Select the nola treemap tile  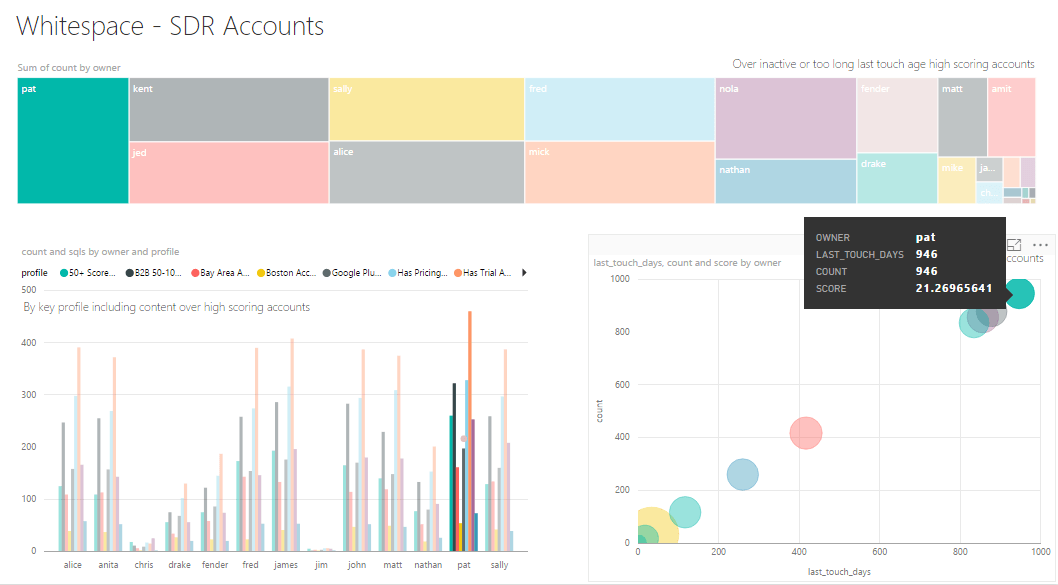(785, 118)
